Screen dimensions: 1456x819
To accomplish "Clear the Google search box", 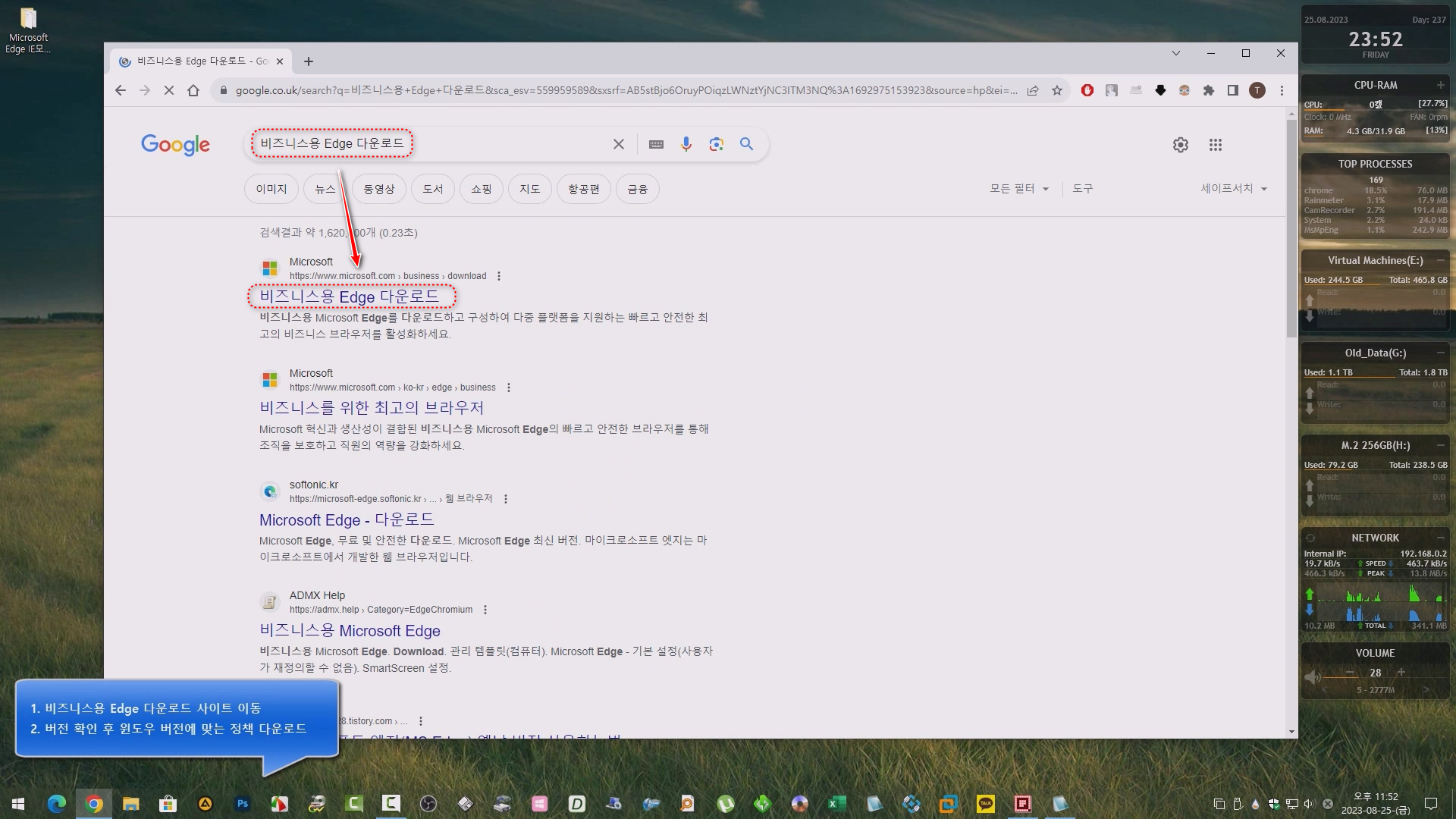I will coord(619,144).
